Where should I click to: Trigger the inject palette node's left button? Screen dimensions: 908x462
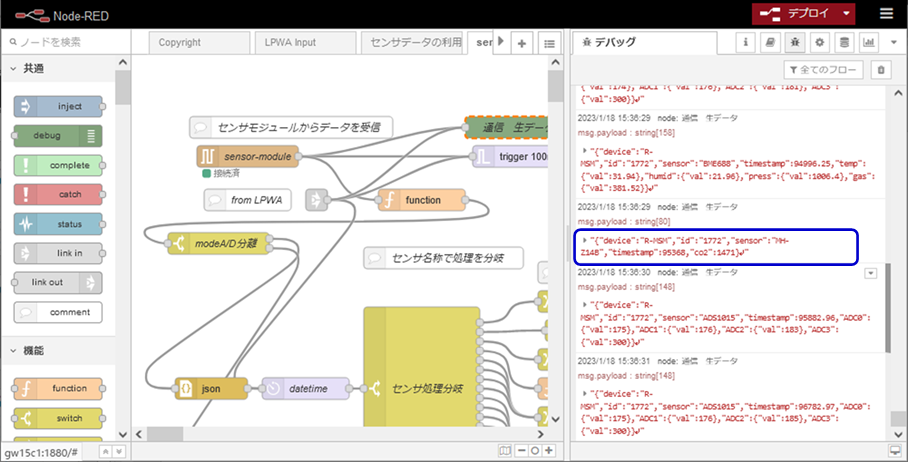[x=25, y=107]
